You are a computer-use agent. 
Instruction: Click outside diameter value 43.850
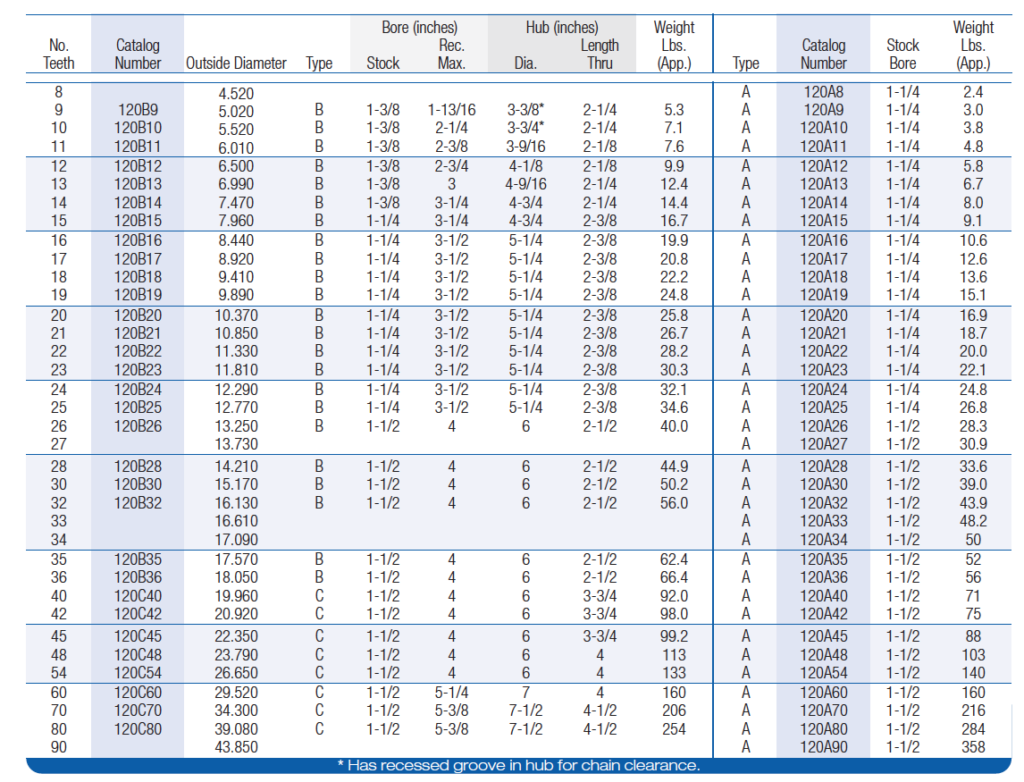236,747
